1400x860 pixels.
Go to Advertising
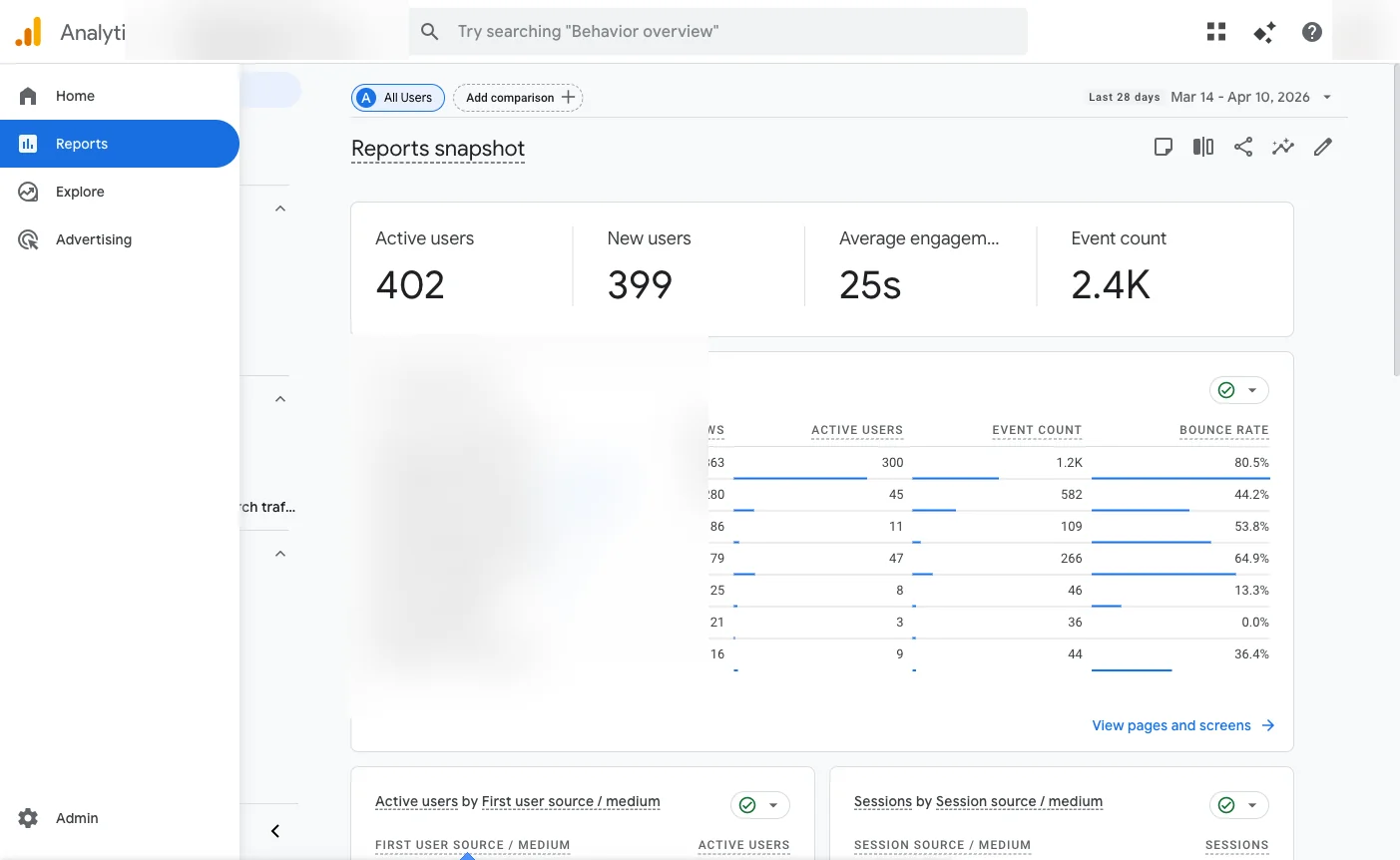[x=94, y=239]
